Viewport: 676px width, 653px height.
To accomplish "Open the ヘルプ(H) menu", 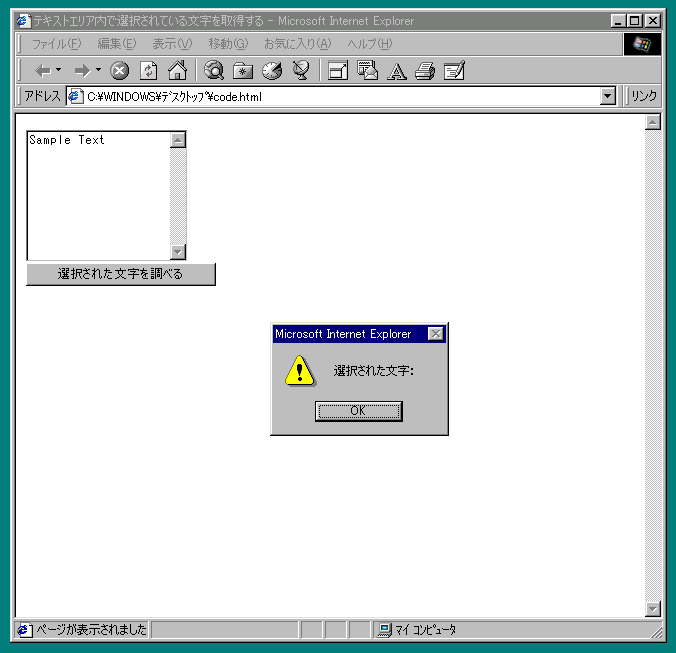I will (370, 44).
